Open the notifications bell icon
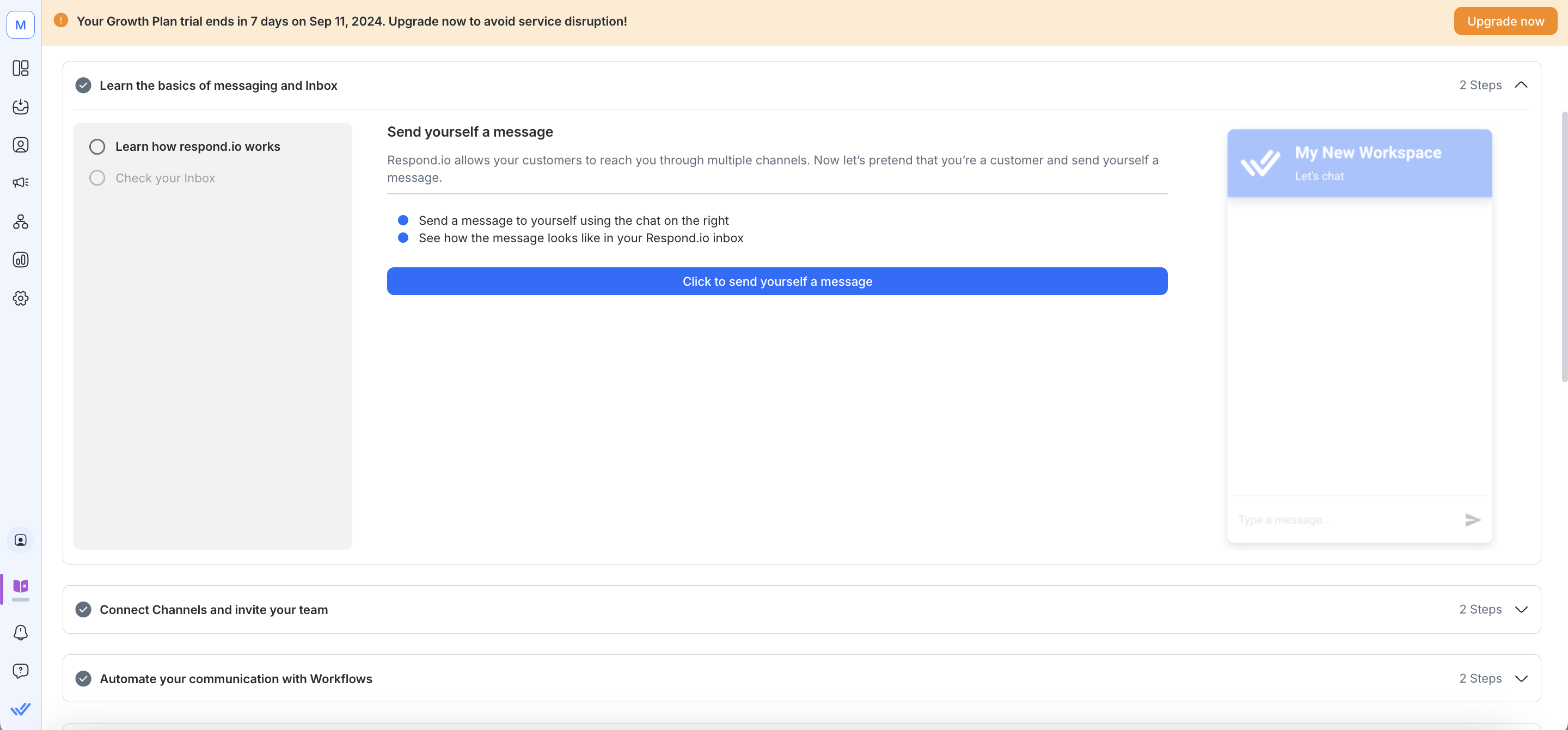Viewport: 1568px width, 730px height. click(21, 633)
